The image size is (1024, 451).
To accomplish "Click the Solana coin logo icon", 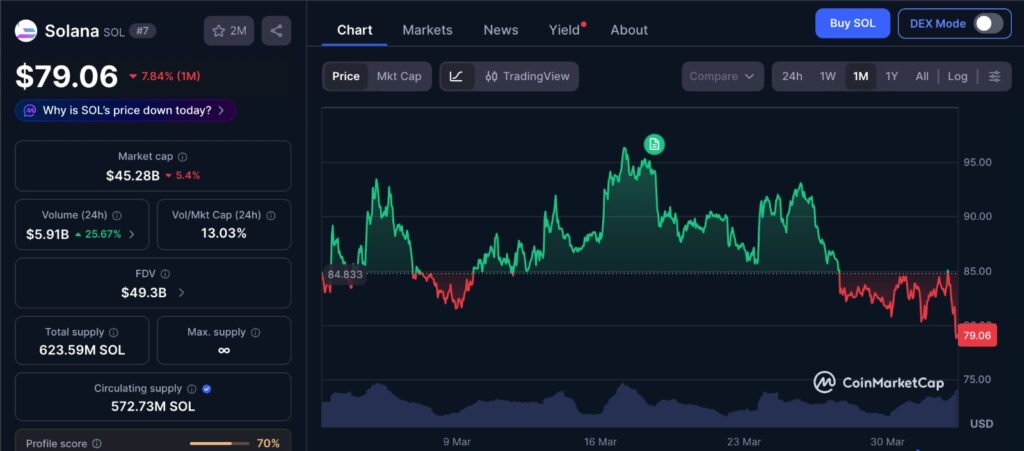I will point(26,31).
